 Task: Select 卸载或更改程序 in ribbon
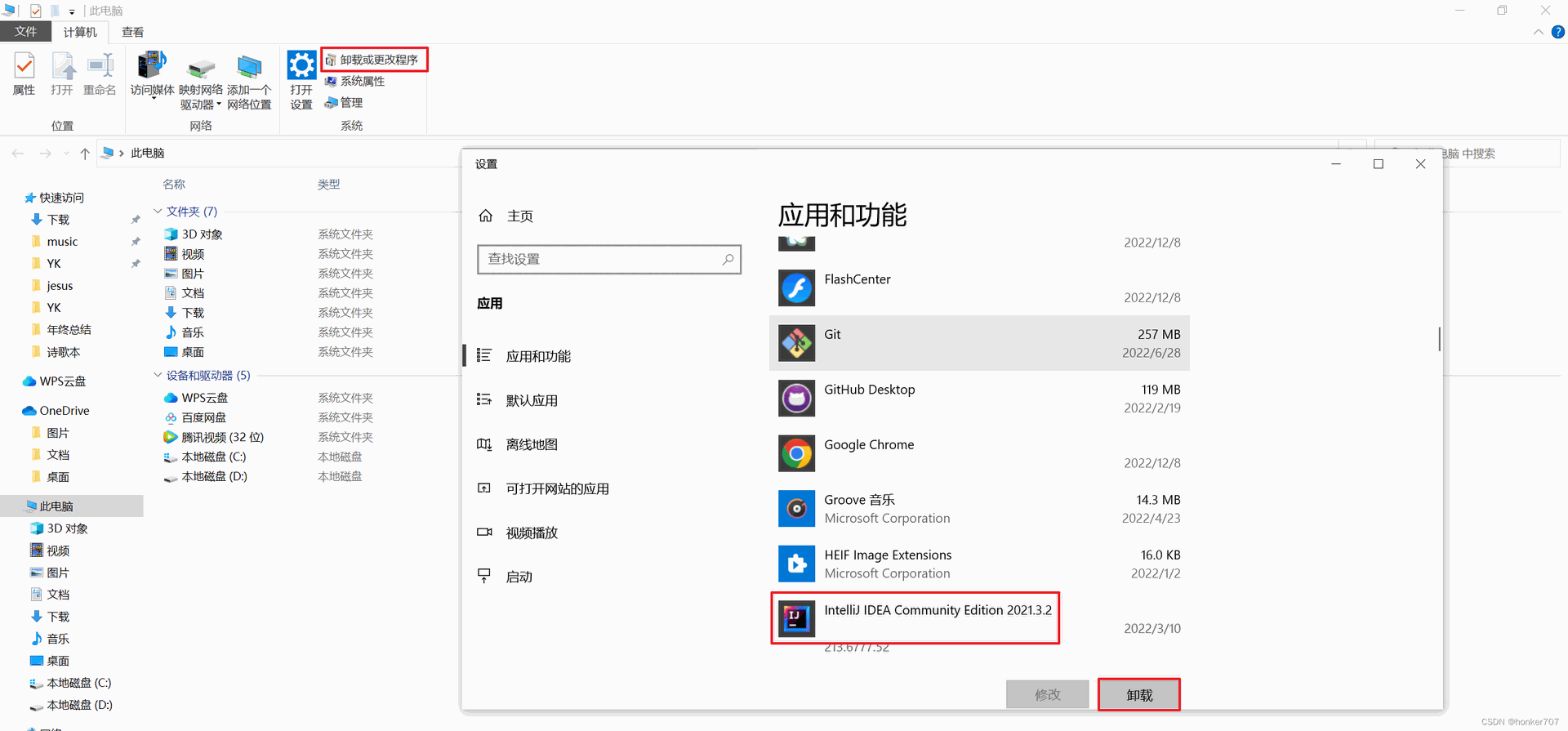click(x=372, y=60)
